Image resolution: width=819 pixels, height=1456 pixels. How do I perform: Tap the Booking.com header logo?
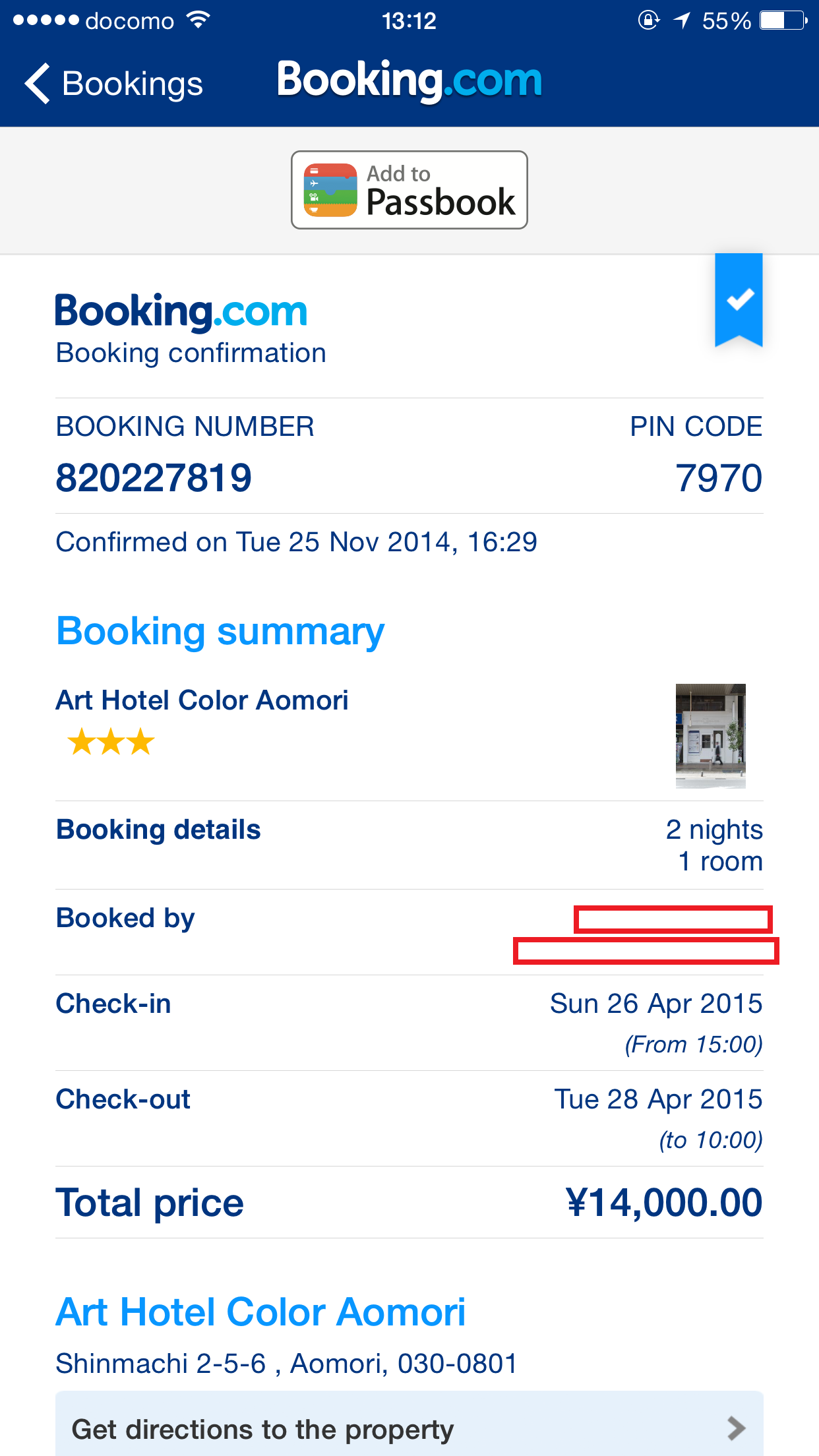[409, 80]
